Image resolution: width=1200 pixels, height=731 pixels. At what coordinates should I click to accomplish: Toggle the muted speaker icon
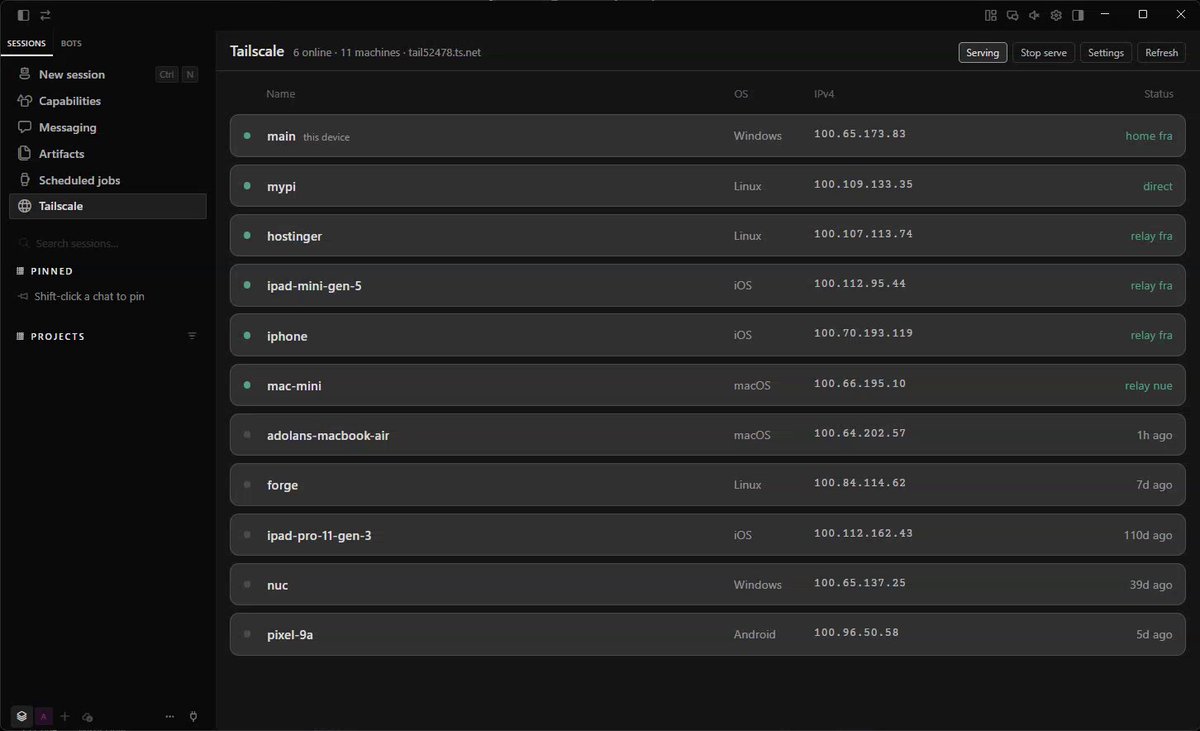(x=1034, y=15)
